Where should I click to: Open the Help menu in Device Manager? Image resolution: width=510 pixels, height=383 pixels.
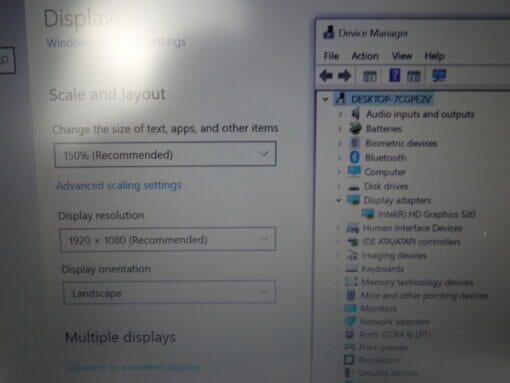point(434,56)
